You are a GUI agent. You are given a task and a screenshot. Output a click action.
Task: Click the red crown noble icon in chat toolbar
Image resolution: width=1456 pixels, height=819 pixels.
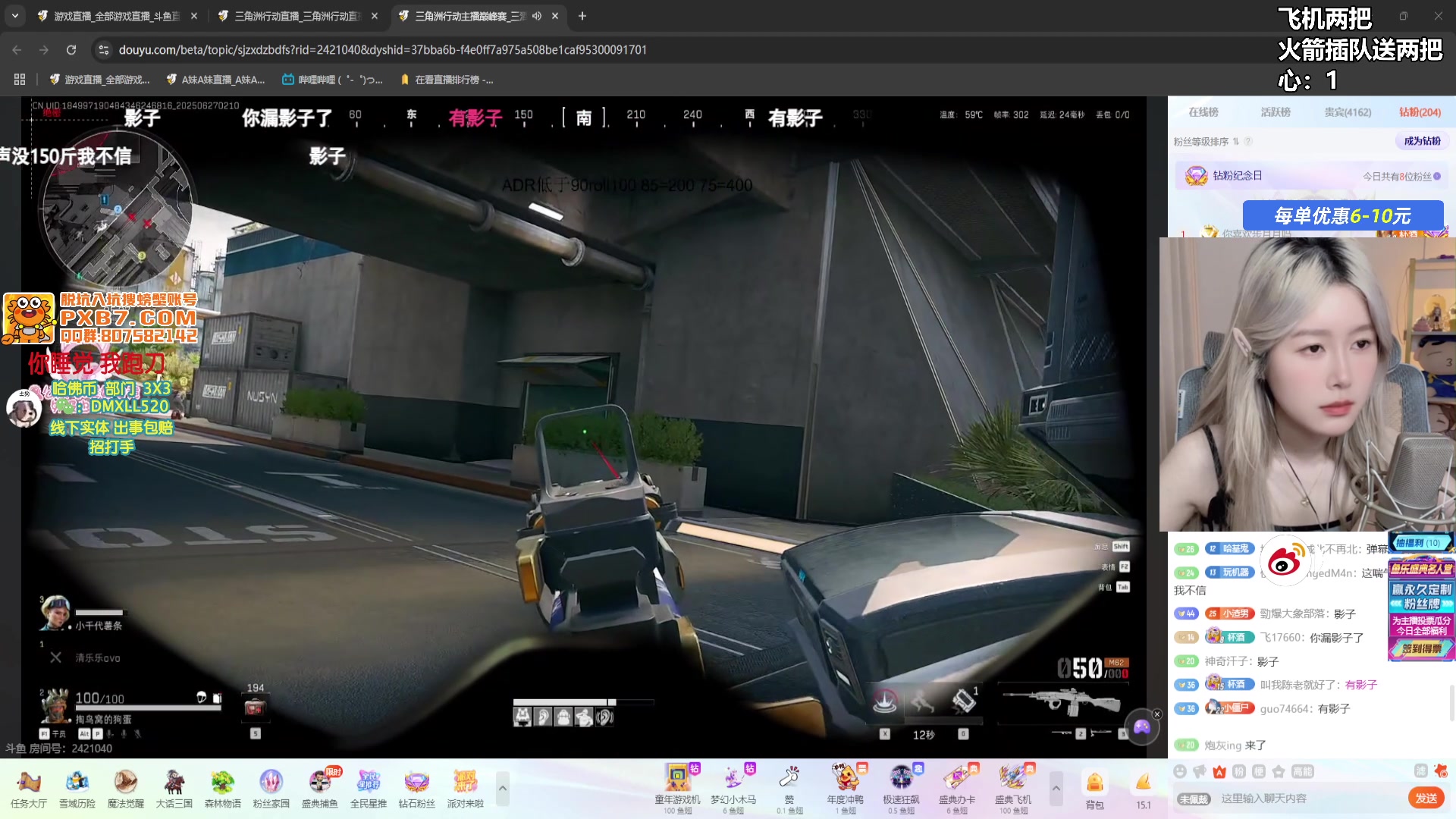click(x=1219, y=771)
